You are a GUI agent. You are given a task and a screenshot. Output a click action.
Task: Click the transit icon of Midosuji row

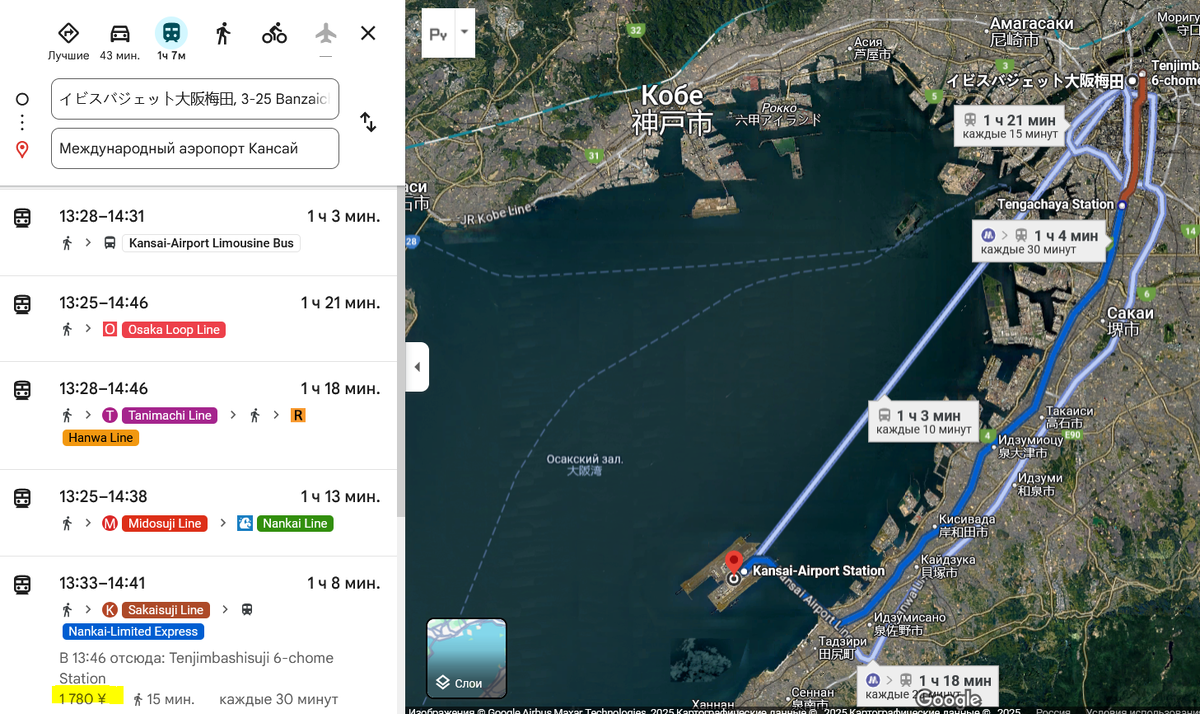click(22, 498)
